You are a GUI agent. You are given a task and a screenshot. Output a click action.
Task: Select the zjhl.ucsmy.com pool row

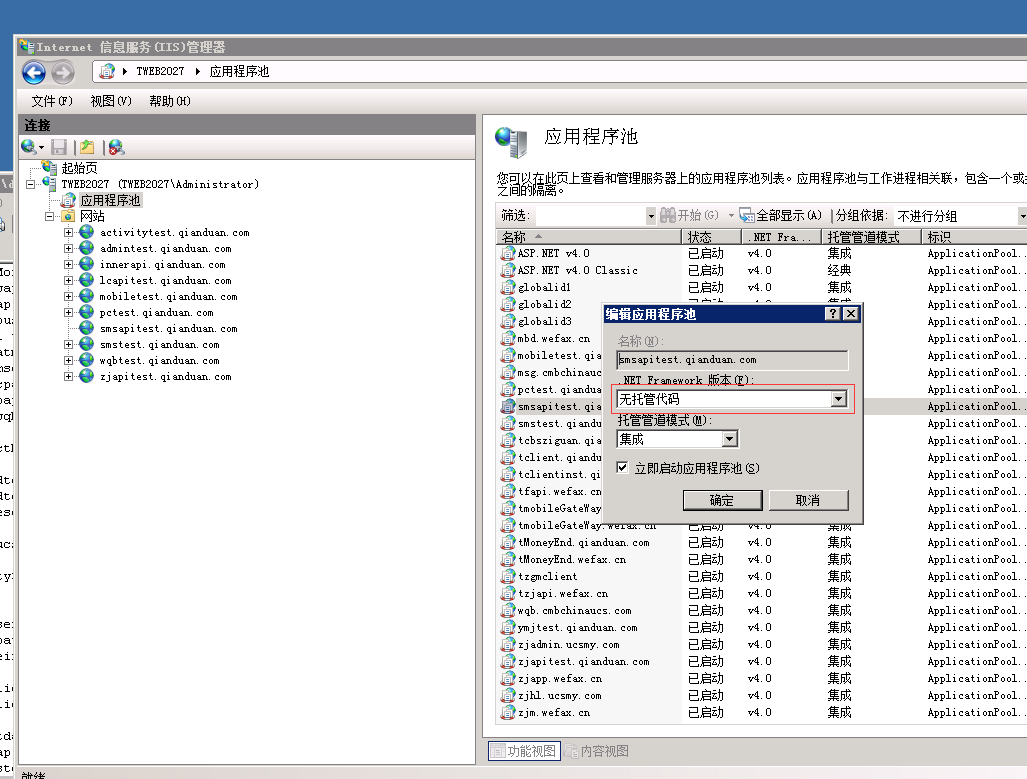[x=760, y=695]
